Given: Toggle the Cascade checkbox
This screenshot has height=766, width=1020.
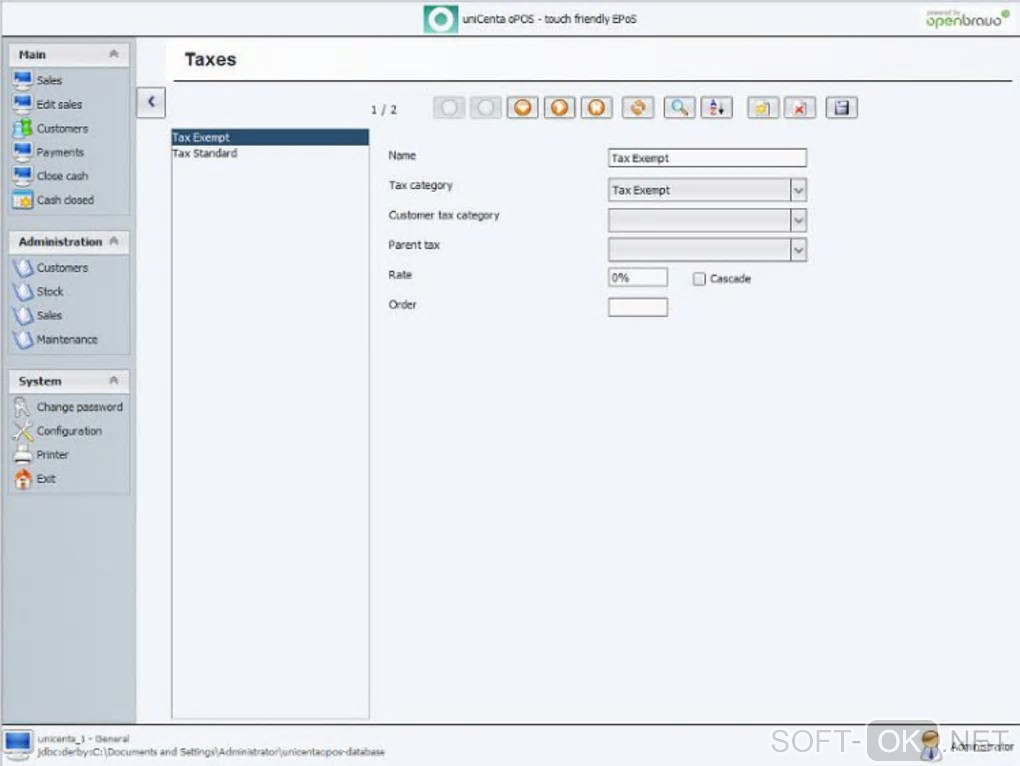Looking at the screenshot, I should (699, 279).
